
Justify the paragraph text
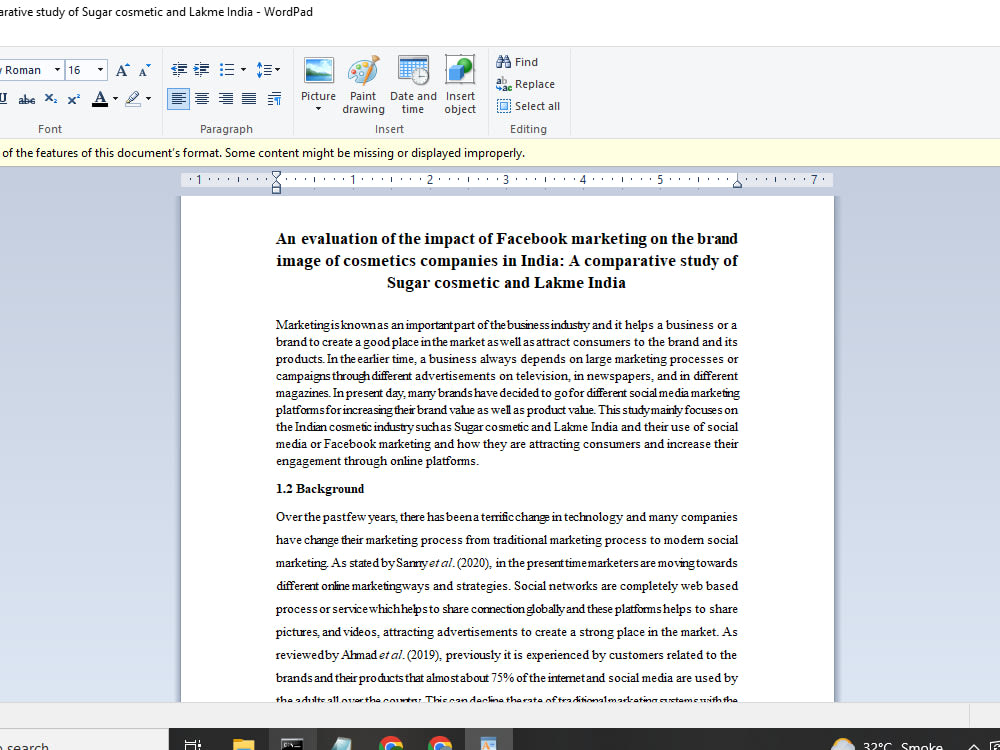(x=249, y=99)
